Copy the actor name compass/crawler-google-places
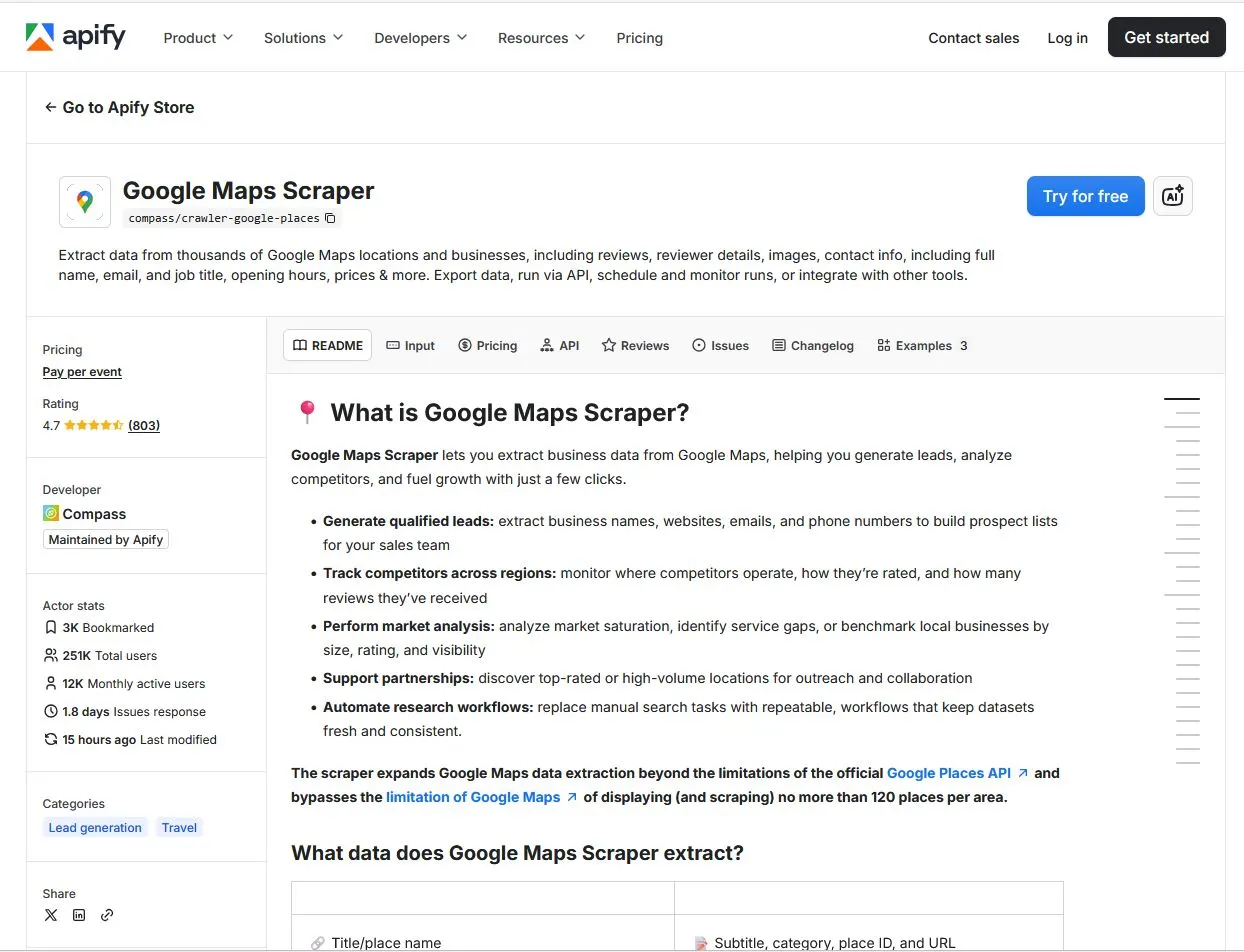Image resolution: width=1244 pixels, height=952 pixels. click(x=331, y=218)
